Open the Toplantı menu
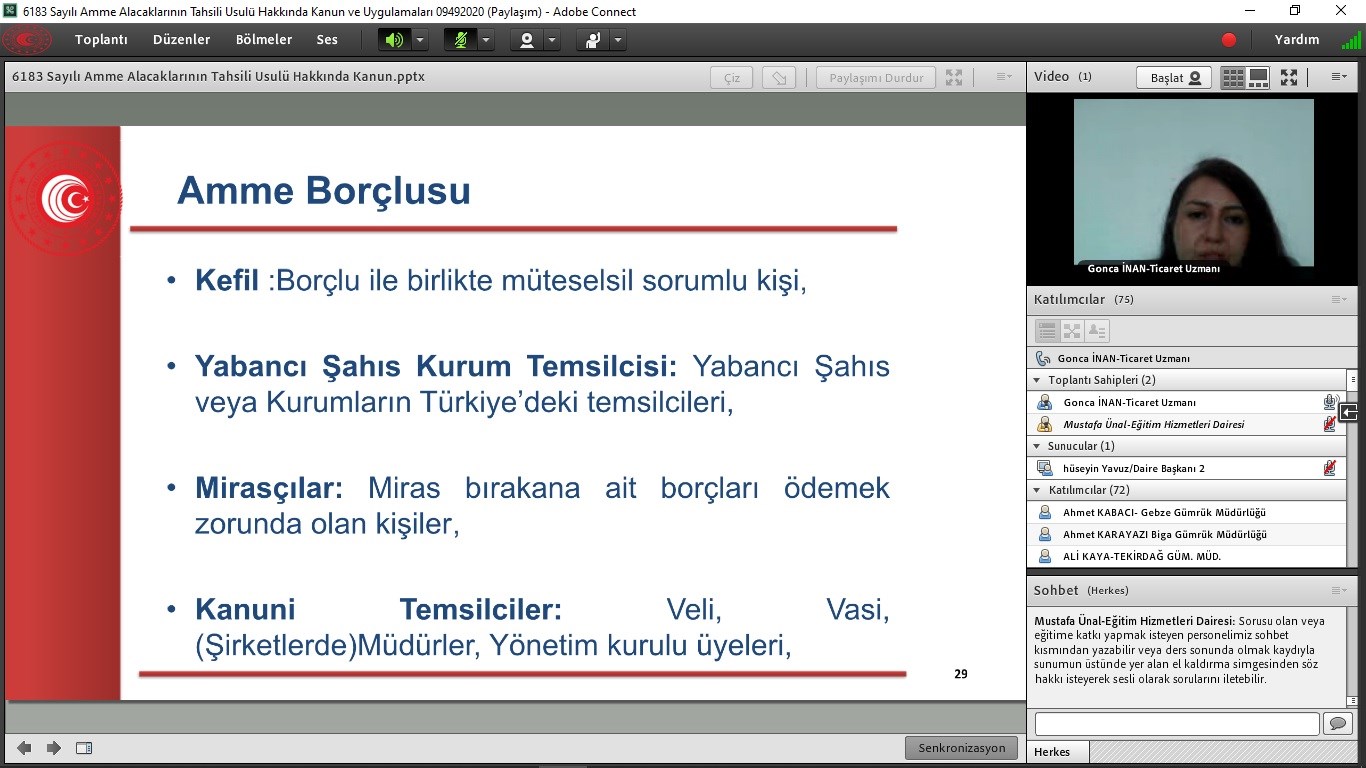 101,40
